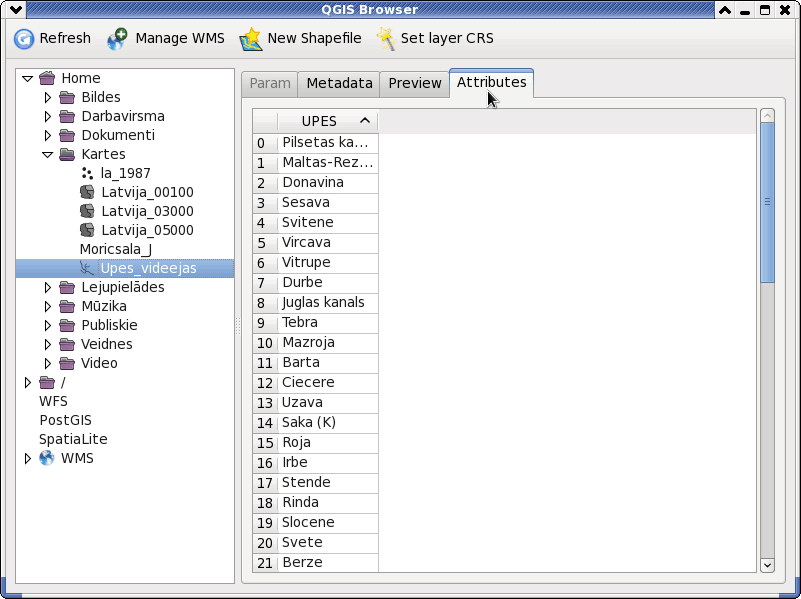Click the Berze cell

coord(328,563)
